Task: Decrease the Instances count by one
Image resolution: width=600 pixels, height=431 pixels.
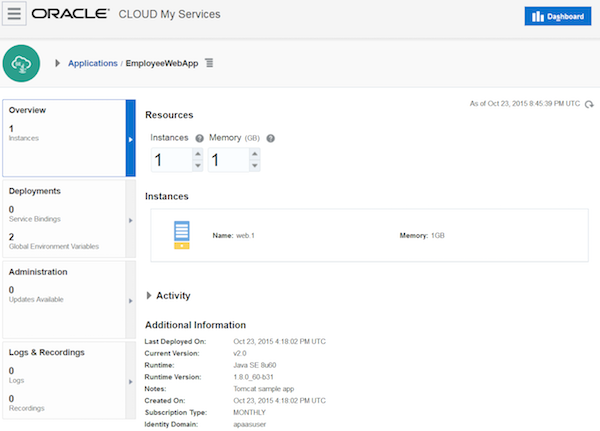Action: pyautogui.click(x=197, y=165)
